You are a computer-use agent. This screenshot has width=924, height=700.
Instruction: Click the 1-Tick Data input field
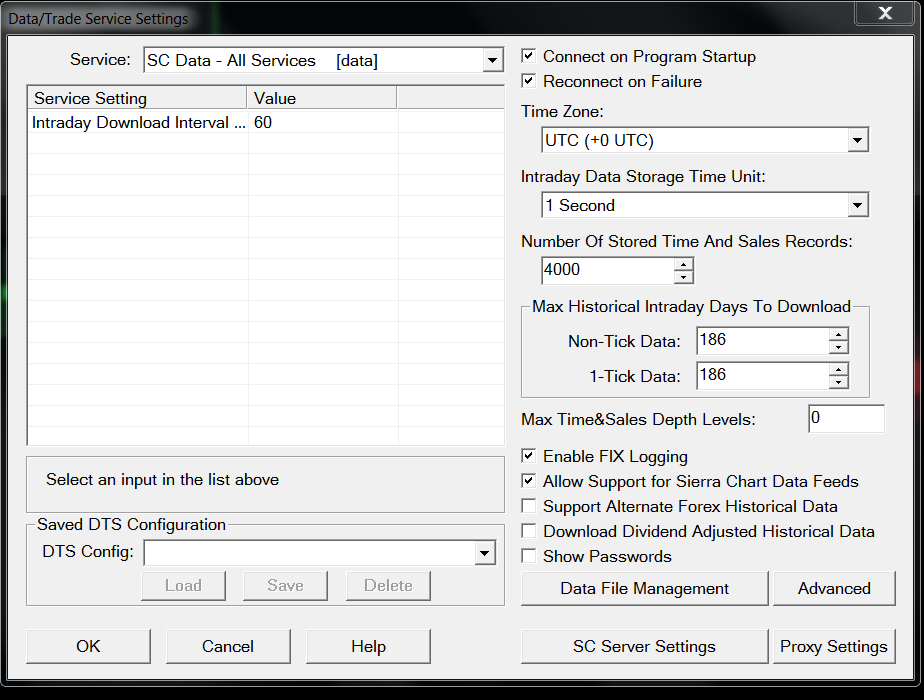[763, 375]
